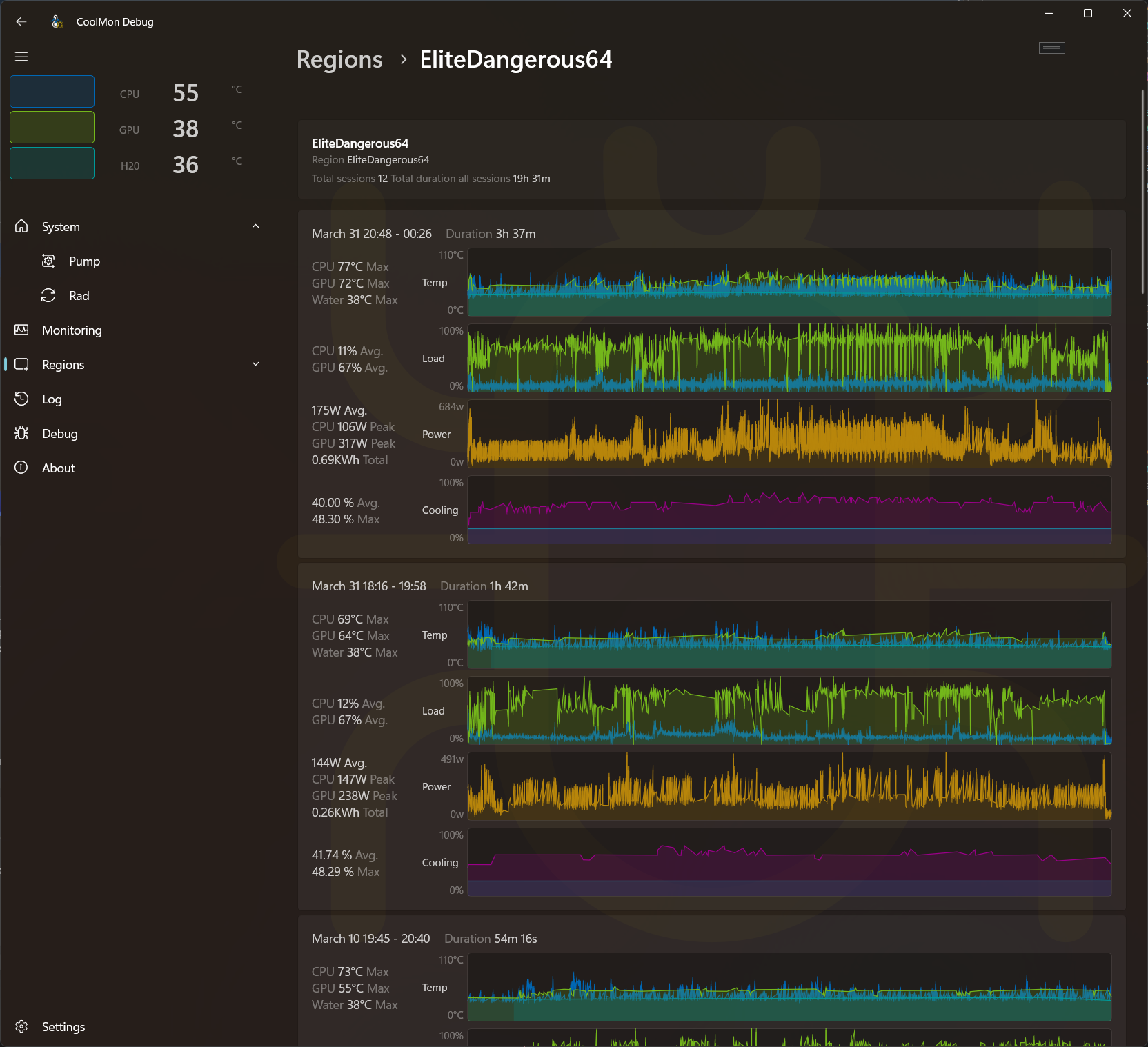Open Settings at sidebar bottom

coord(137,1026)
